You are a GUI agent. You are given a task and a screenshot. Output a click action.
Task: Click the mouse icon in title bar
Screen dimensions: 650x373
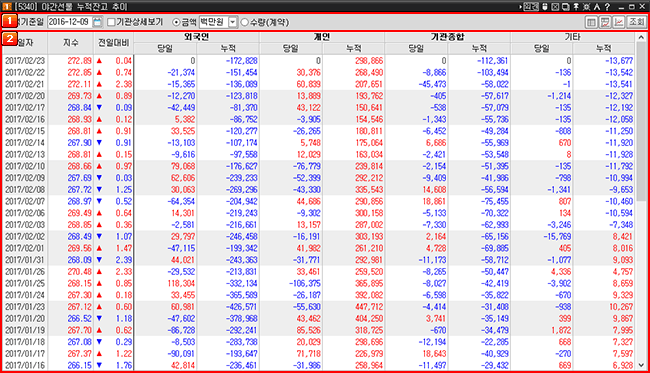pos(545,7)
